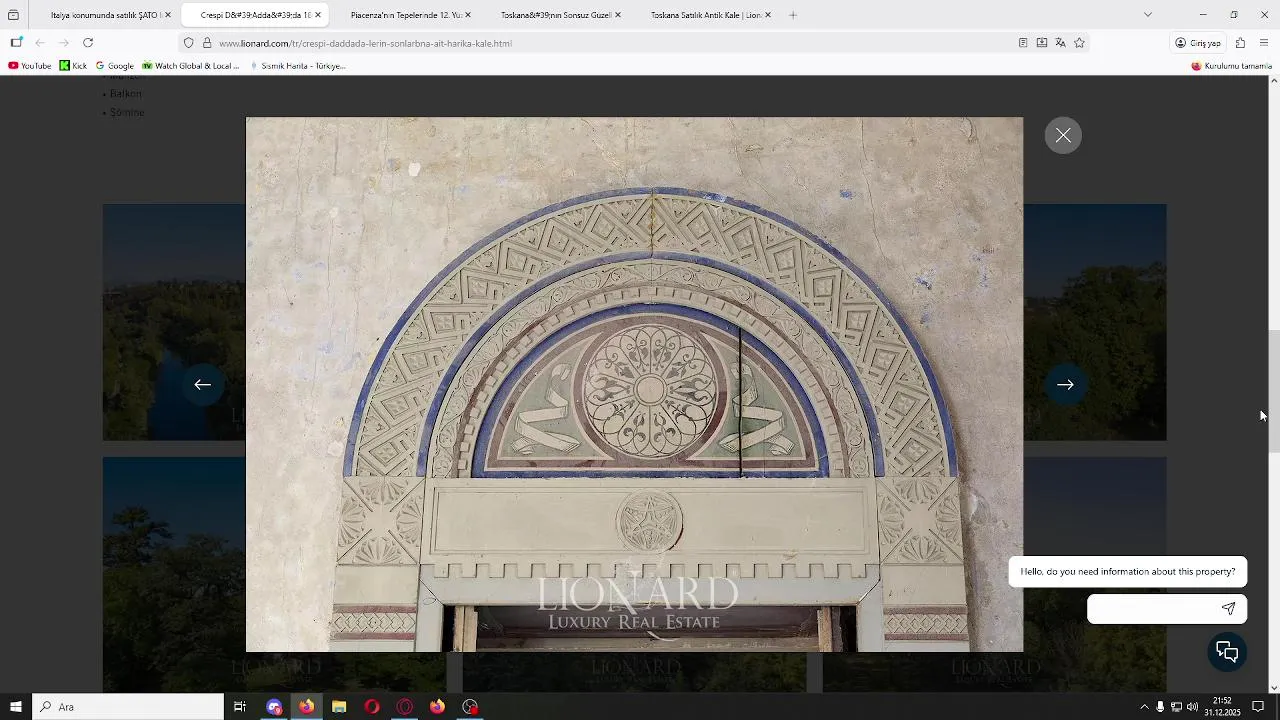Open the Opera GX outlined icon in taskbar
The height and width of the screenshot is (720, 1280).
pos(405,707)
